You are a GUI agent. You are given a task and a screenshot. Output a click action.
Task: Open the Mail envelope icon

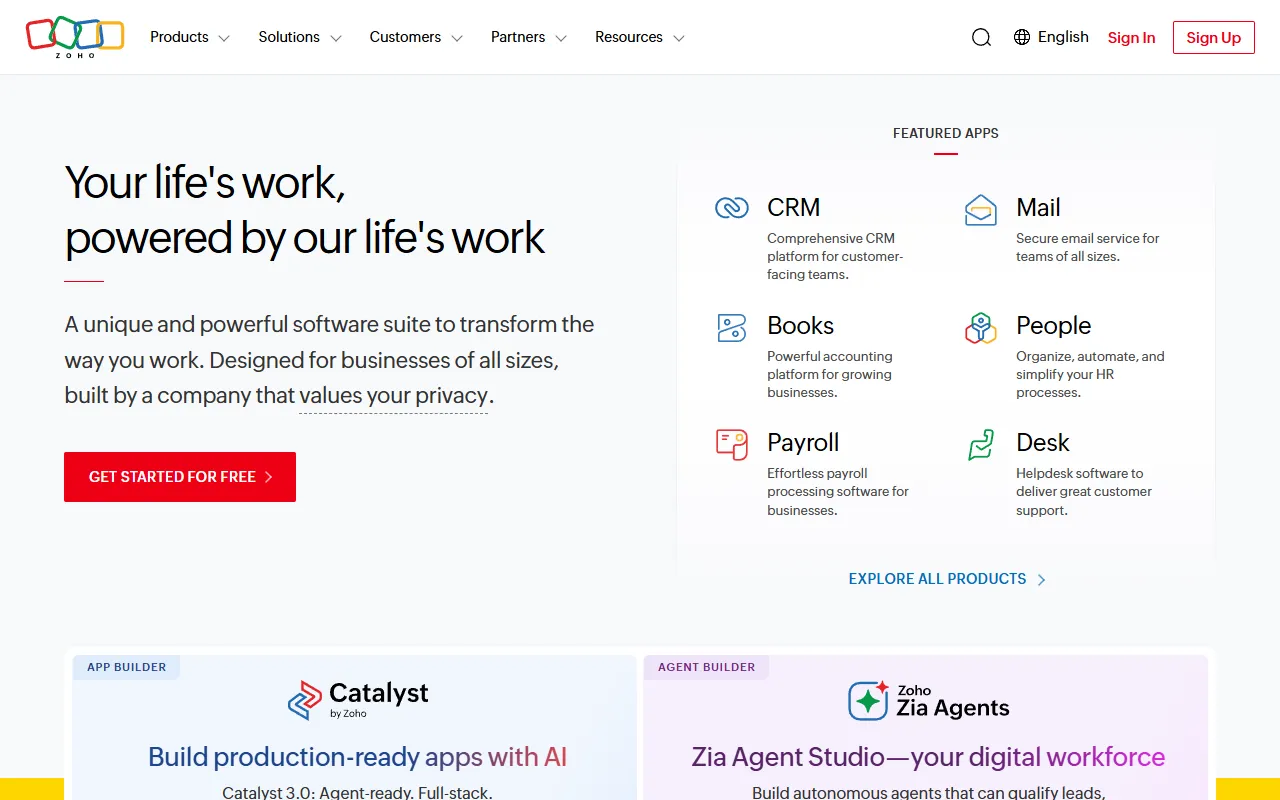981,210
